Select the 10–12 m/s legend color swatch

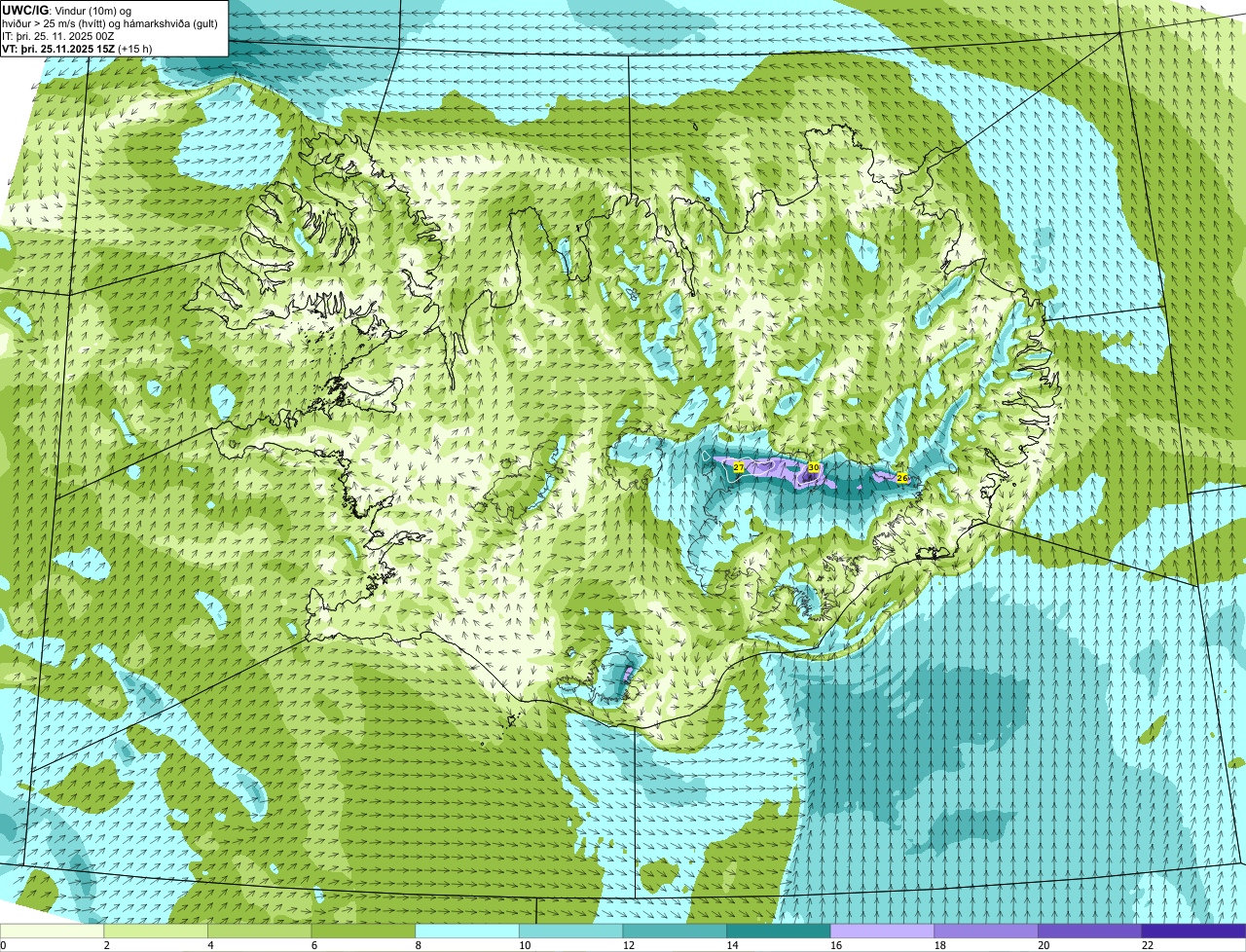571,931
